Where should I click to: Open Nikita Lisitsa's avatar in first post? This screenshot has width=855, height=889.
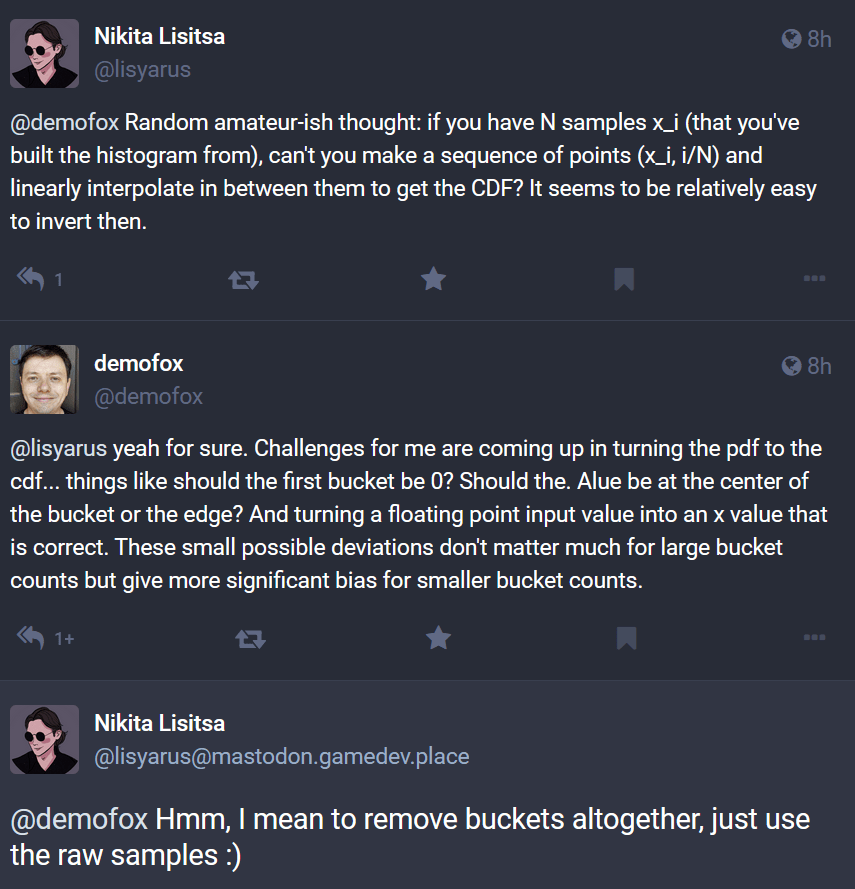pos(44,53)
